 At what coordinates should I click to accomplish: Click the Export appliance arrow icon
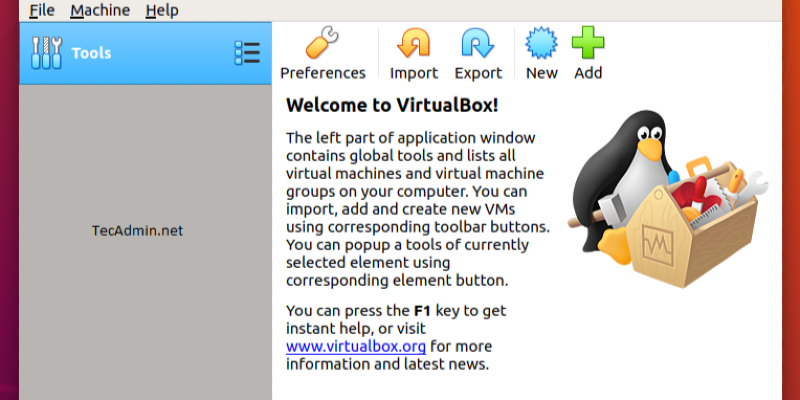pyautogui.click(x=478, y=43)
